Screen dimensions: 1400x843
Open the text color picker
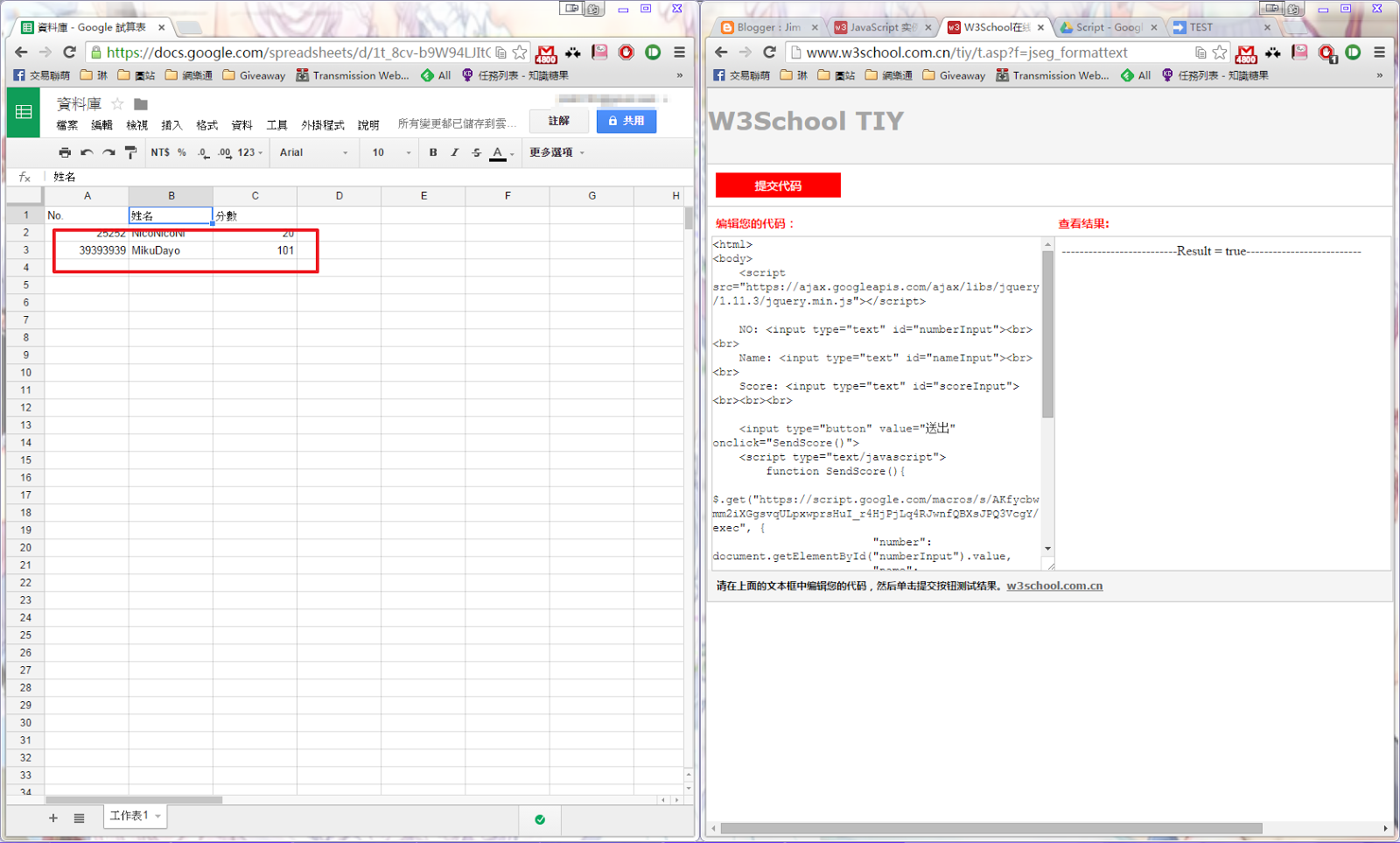[x=498, y=152]
